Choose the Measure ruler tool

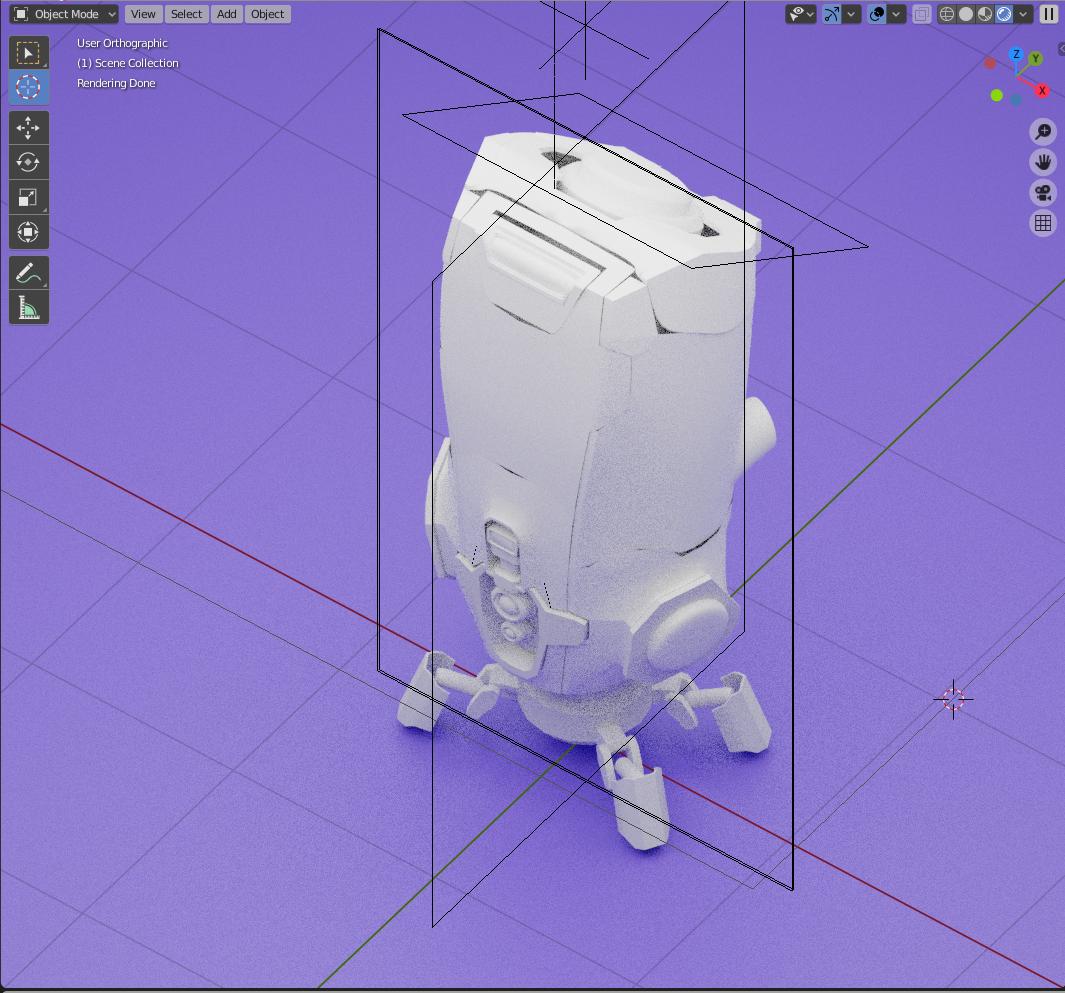pyautogui.click(x=28, y=308)
